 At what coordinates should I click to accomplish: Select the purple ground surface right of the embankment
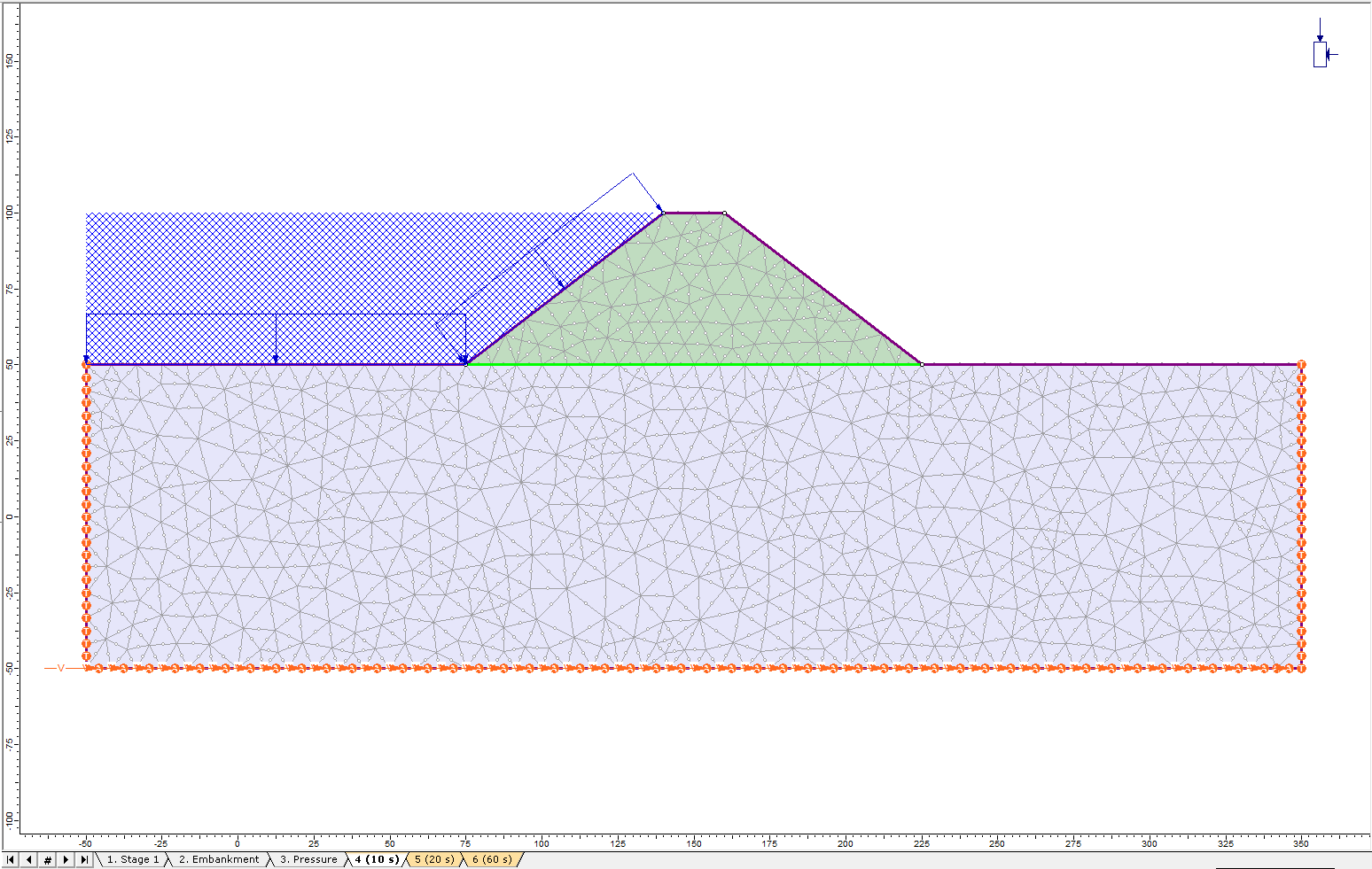pos(1108,364)
